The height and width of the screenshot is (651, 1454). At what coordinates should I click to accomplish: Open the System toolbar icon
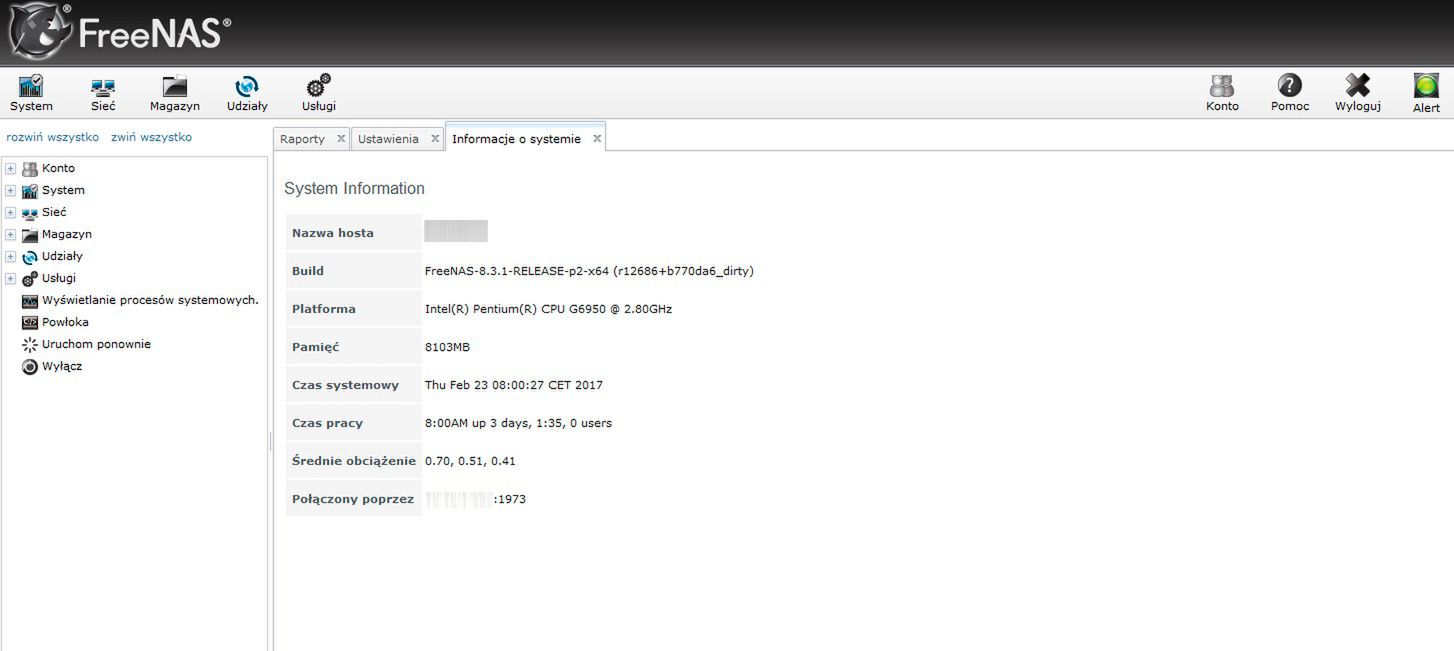[x=31, y=87]
